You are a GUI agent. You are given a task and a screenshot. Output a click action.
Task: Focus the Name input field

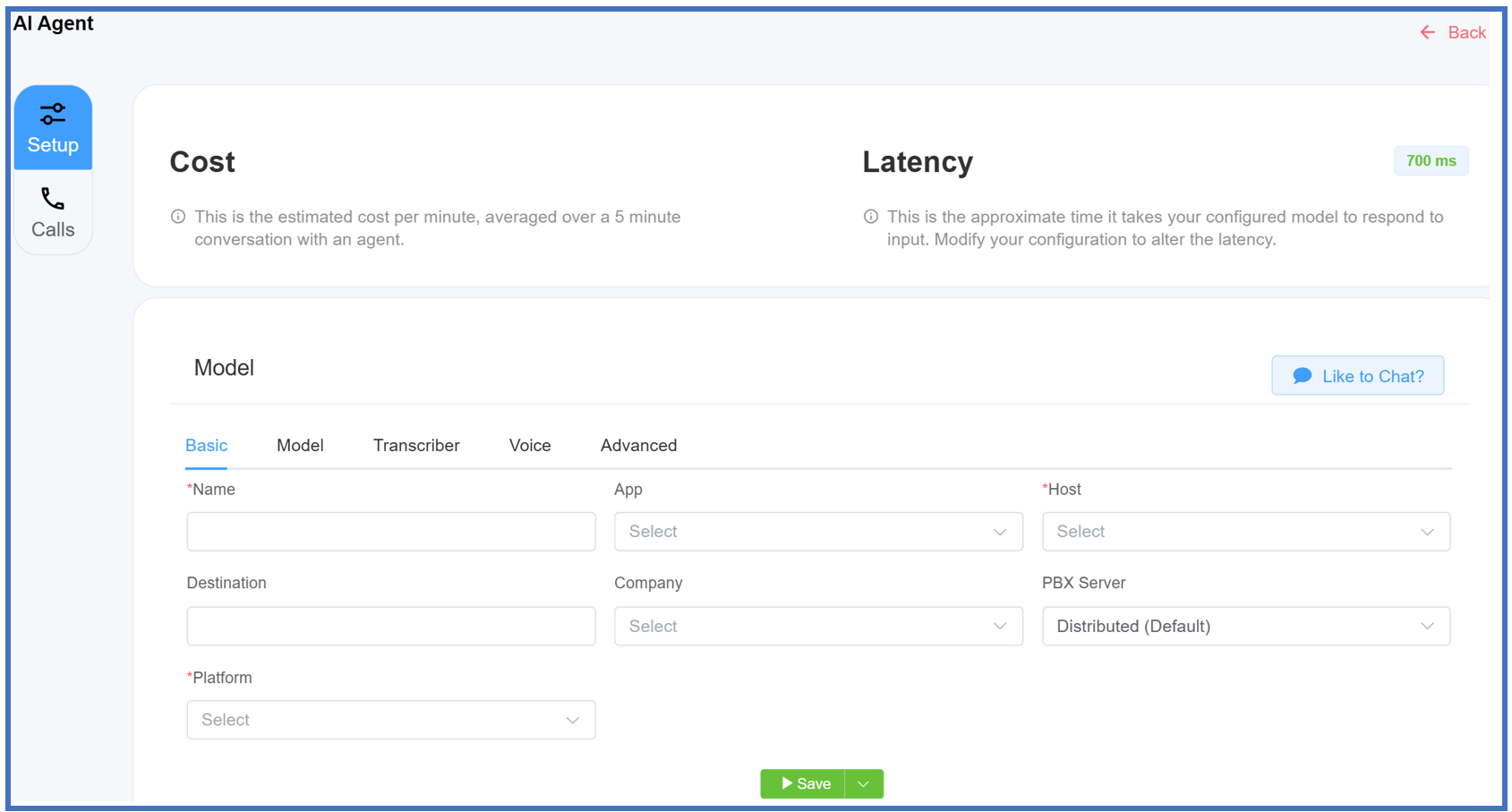pos(390,532)
